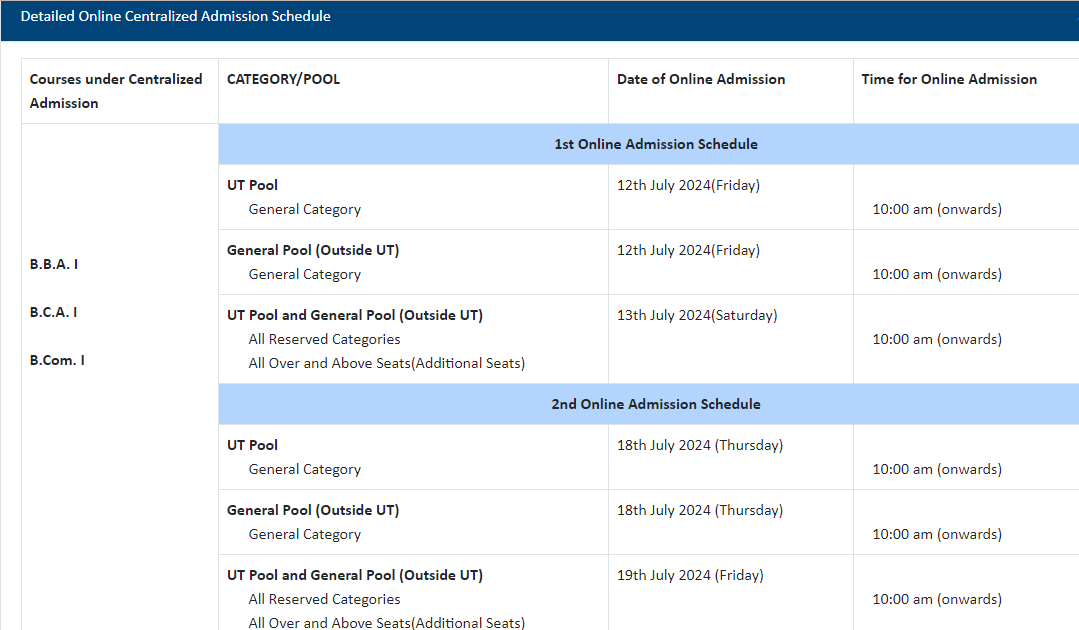Click 'All Reserved Categories' in the 13th July row

click(325, 339)
